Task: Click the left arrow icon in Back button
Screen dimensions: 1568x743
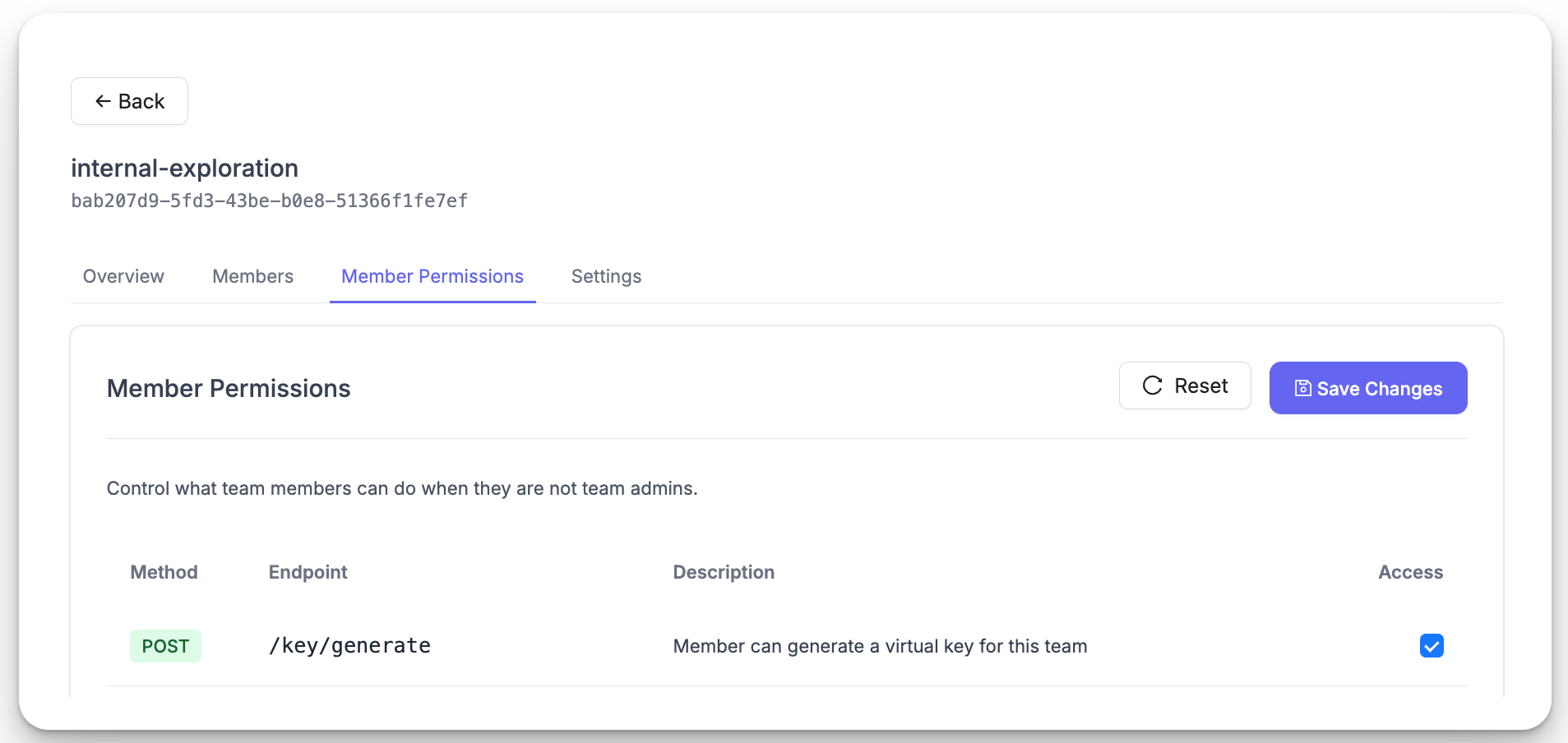Action: click(103, 101)
